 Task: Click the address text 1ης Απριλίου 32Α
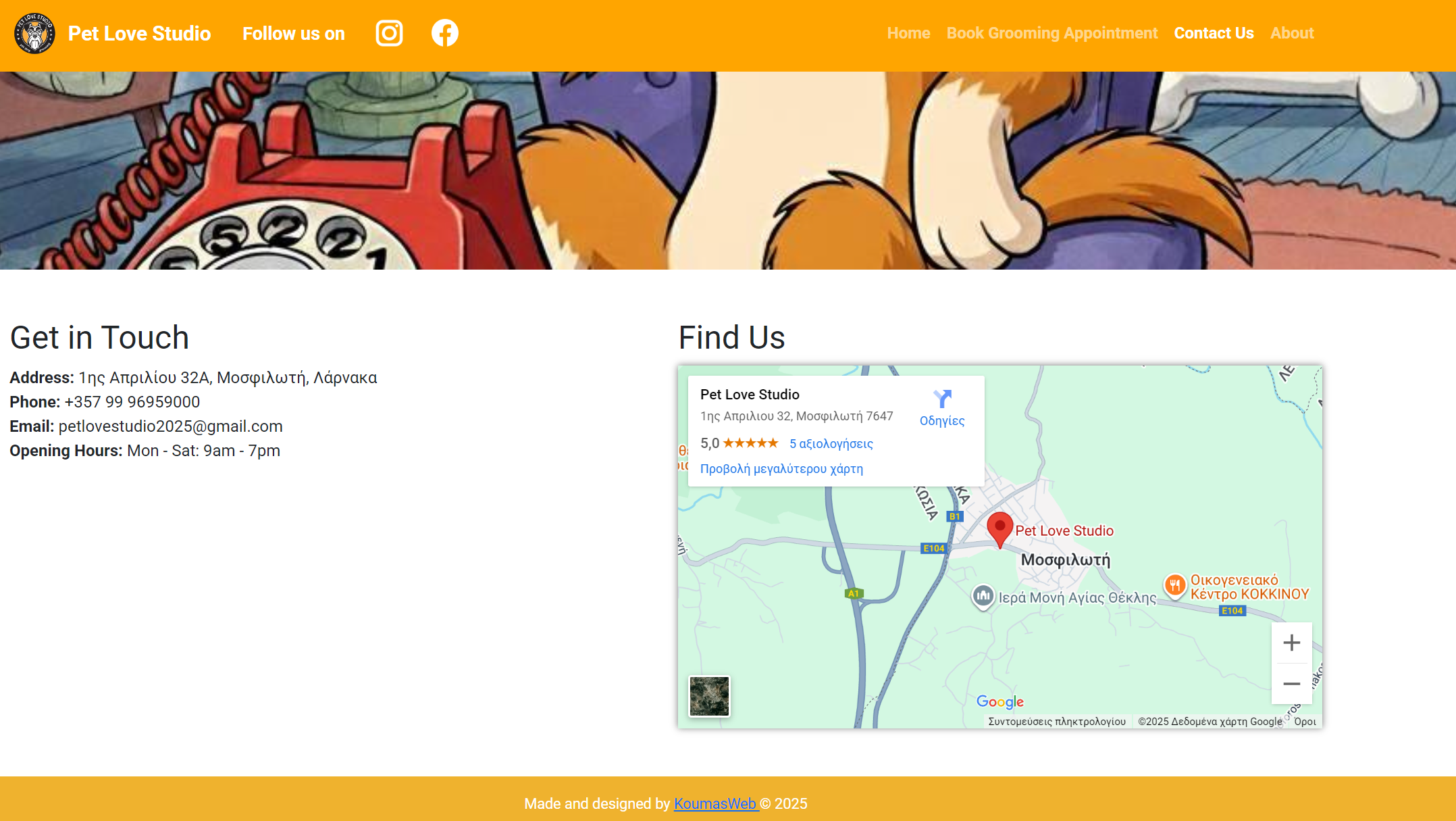(x=145, y=378)
